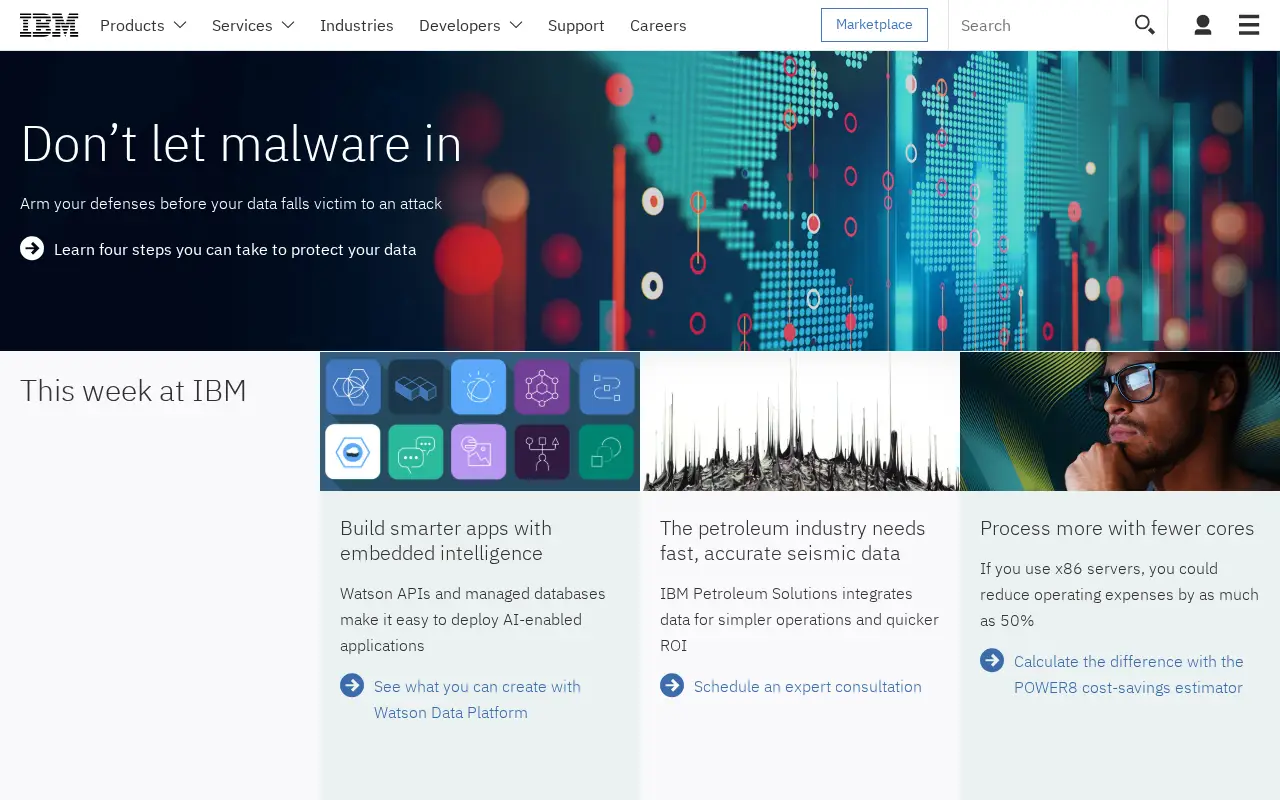Click the petroleum industry seismic data heading
This screenshot has height=800, width=1280.
point(793,540)
